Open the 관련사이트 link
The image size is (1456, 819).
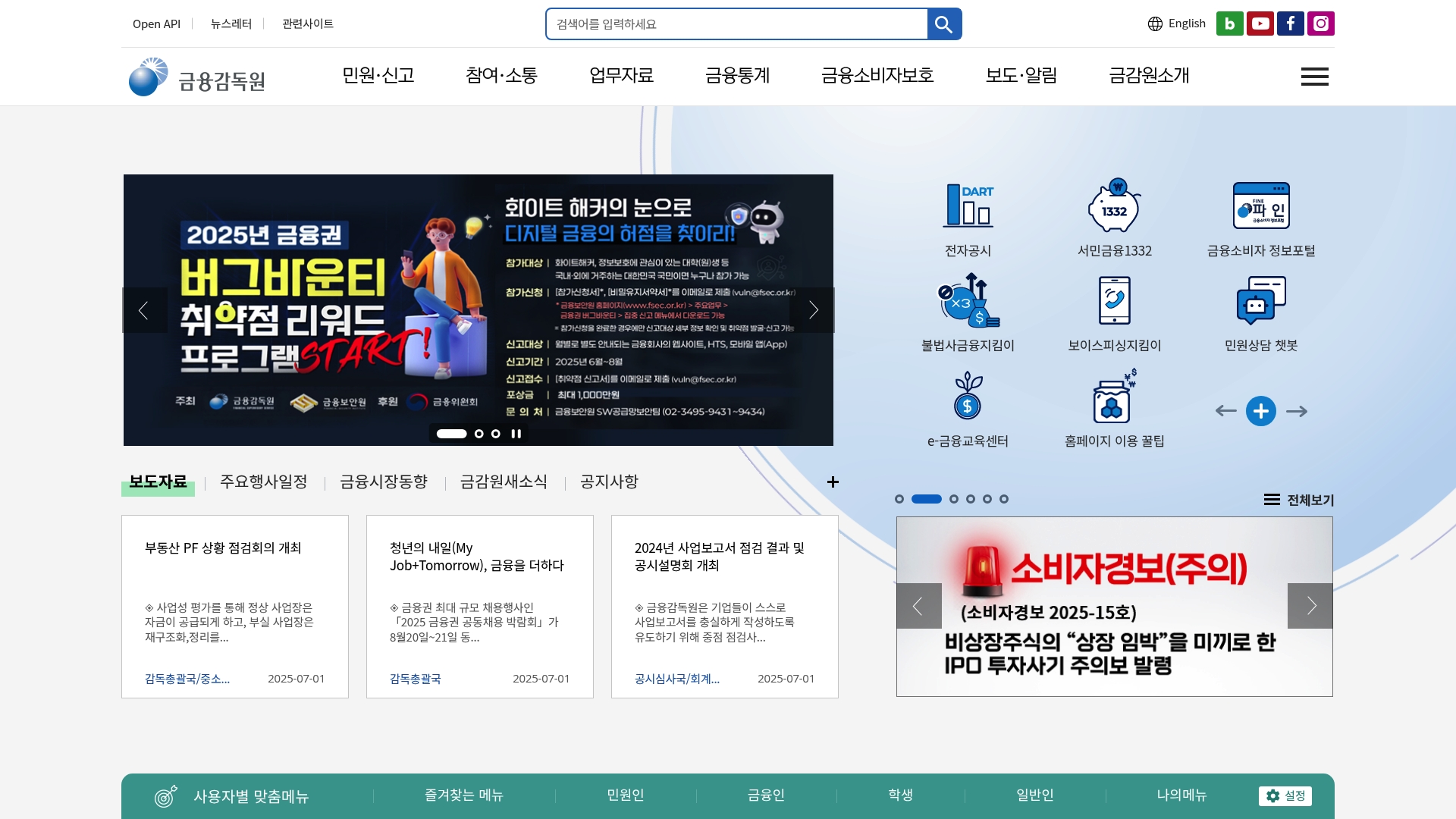308,24
